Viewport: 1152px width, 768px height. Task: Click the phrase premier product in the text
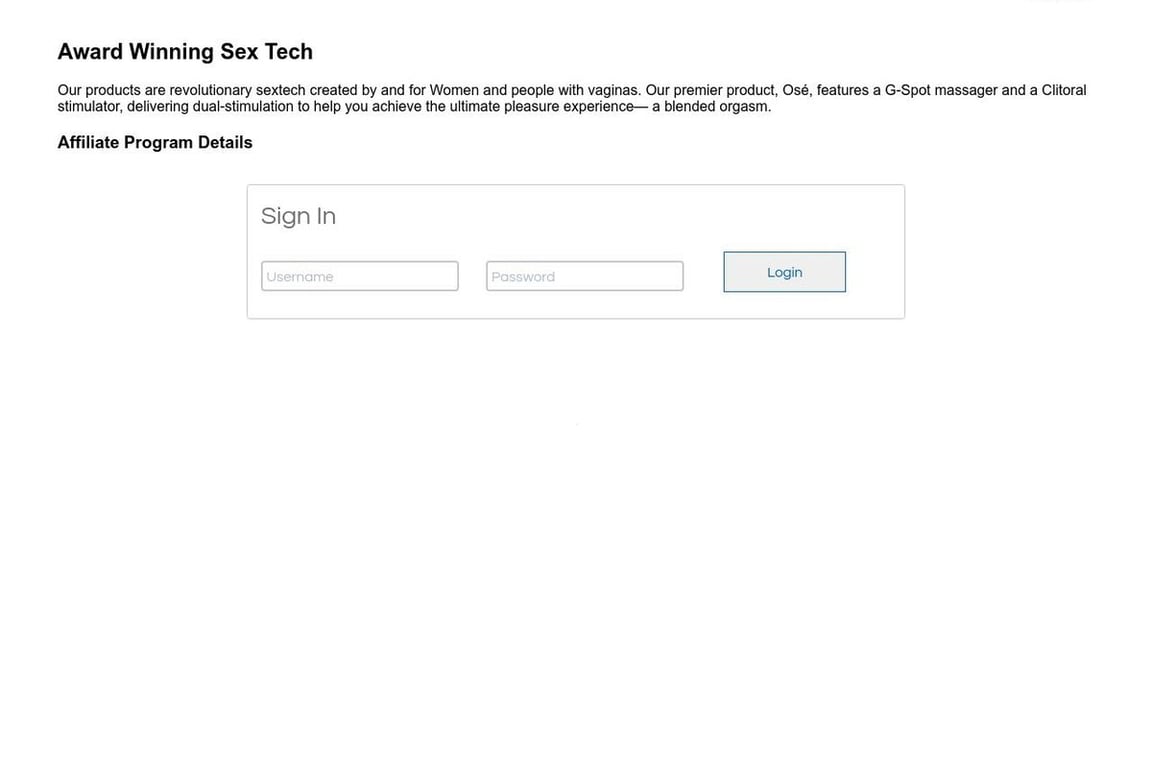click(x=724, y=90)
